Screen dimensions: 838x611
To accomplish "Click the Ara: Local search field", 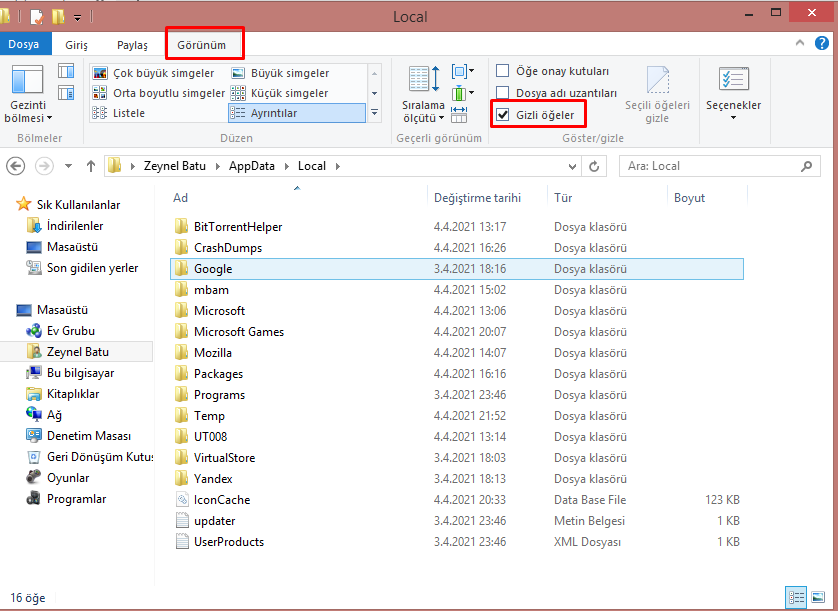I will [x=719, y=166].
